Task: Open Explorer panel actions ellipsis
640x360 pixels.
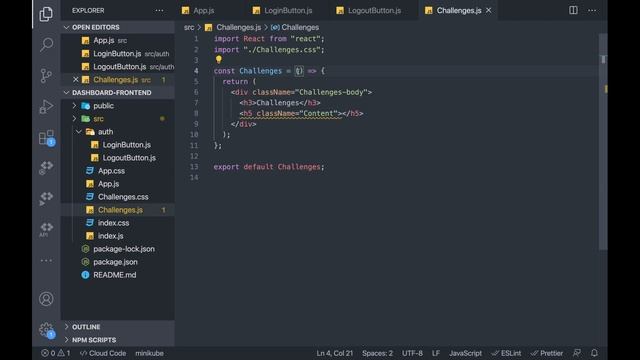Action: tap(159, 11)
